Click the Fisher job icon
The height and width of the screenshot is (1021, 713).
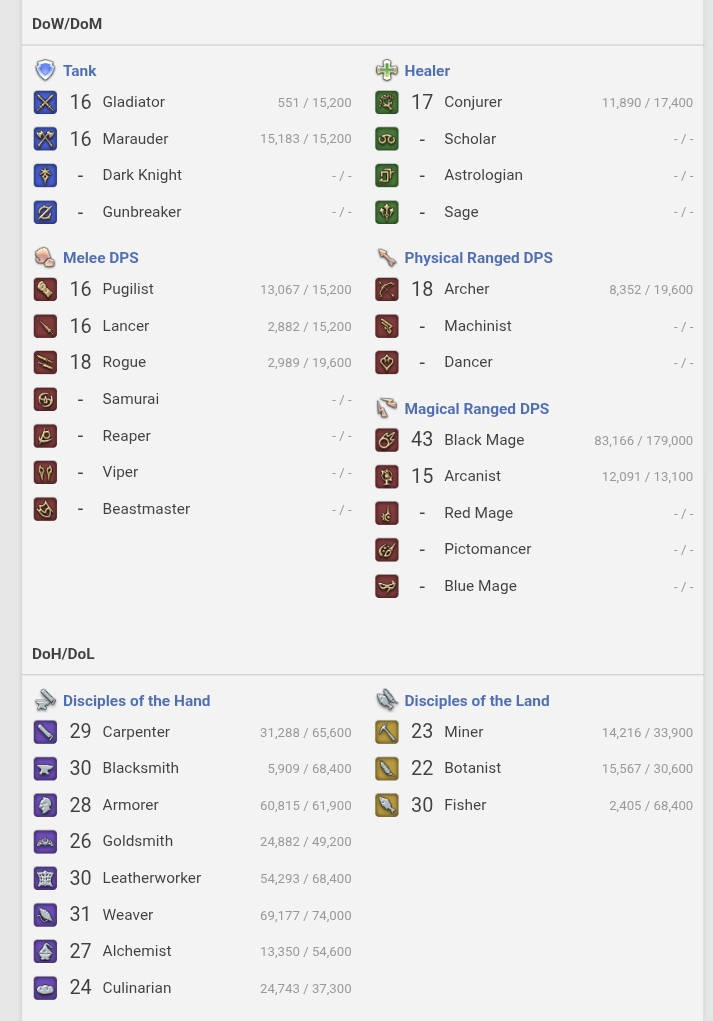coord(387,805)
